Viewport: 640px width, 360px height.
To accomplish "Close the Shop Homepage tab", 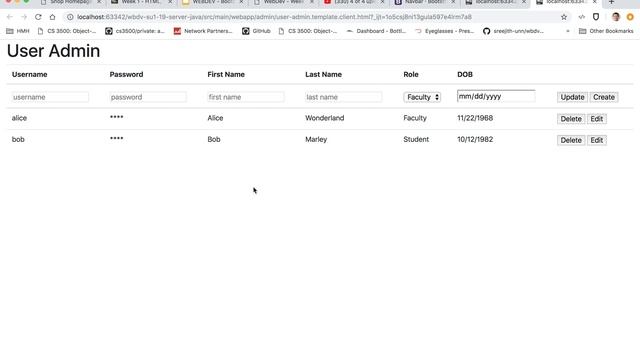I will (99, 2).
